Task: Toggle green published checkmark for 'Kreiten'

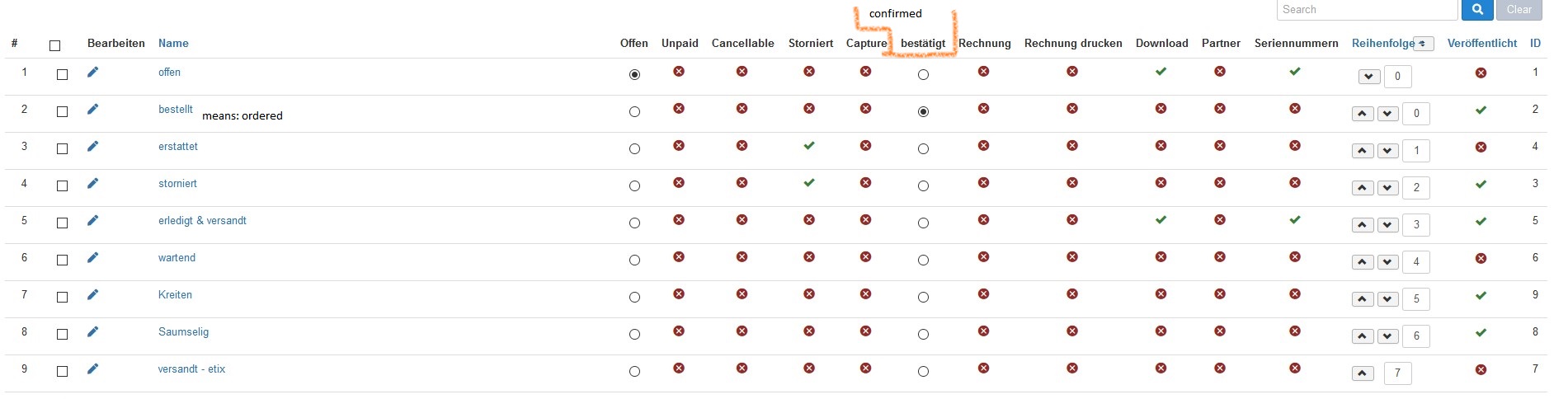Action: click(x=1481, y=295)
